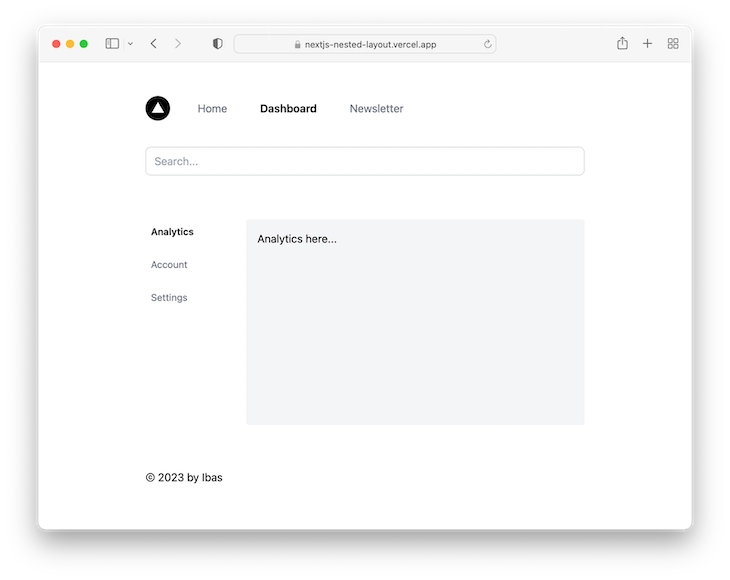Open the privacy shield icon

coord(217,44)
